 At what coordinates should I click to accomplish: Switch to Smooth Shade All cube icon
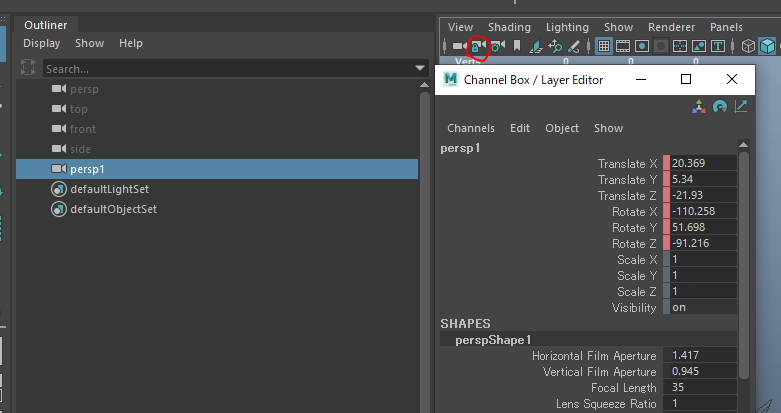click(x=767, y=46)
